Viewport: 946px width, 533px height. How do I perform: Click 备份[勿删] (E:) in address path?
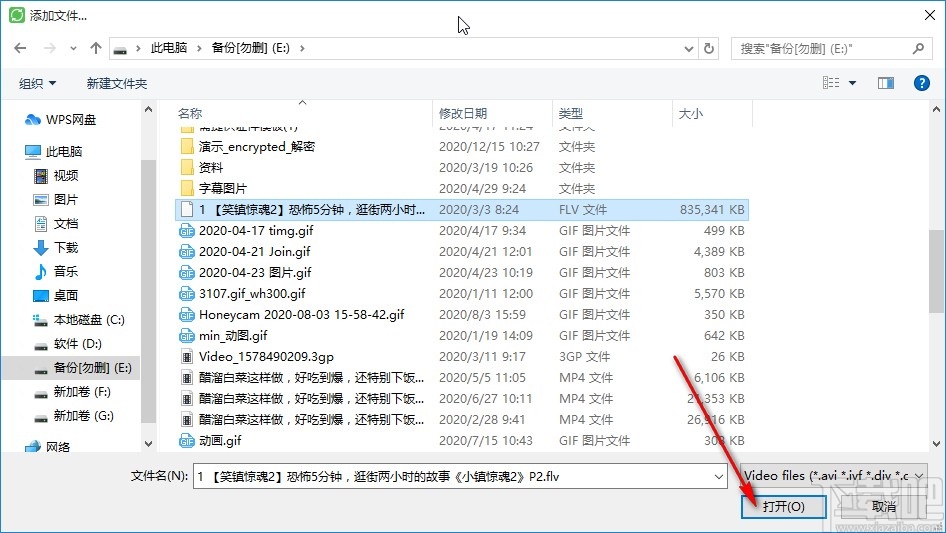(x=250, y=48)
